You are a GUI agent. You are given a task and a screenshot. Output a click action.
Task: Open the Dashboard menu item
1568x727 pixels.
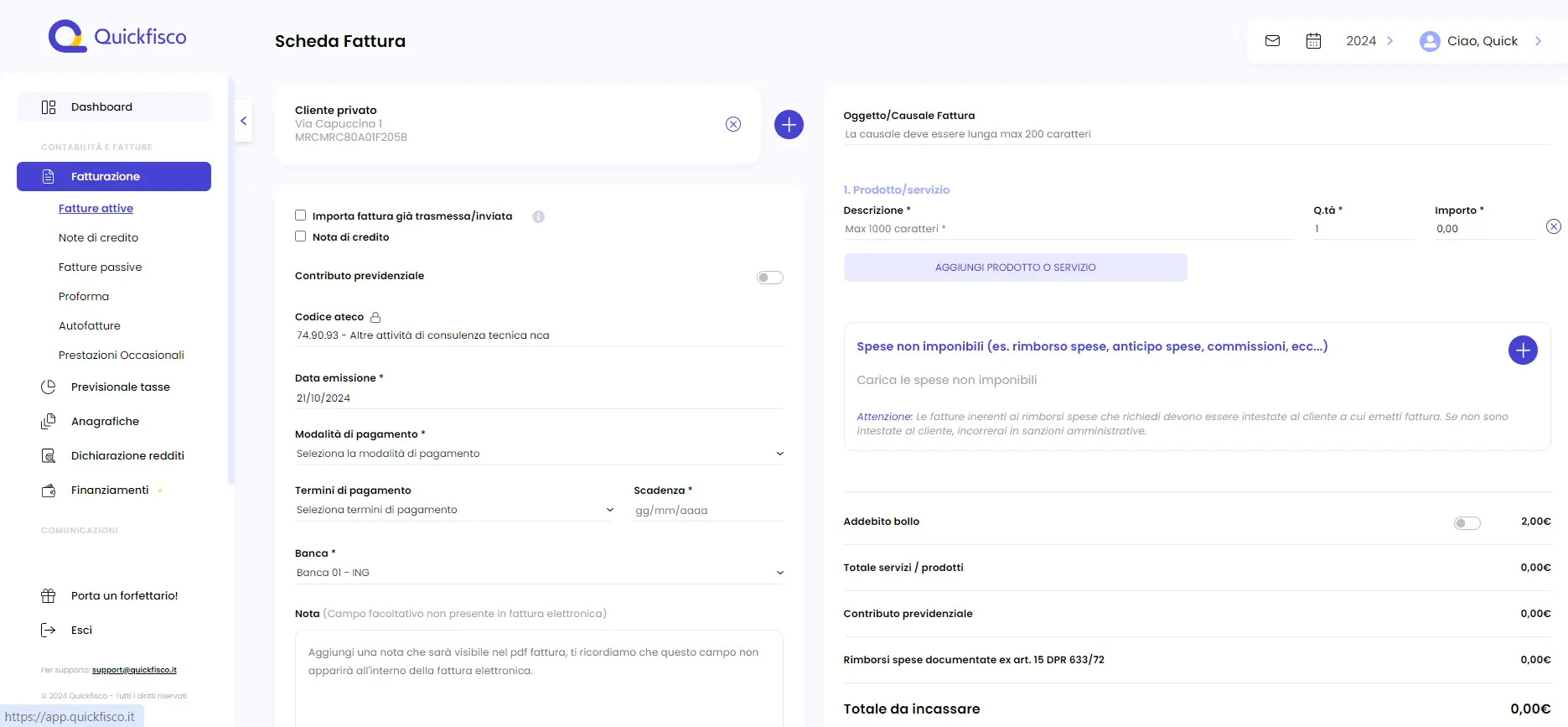(x=114, y=107)
